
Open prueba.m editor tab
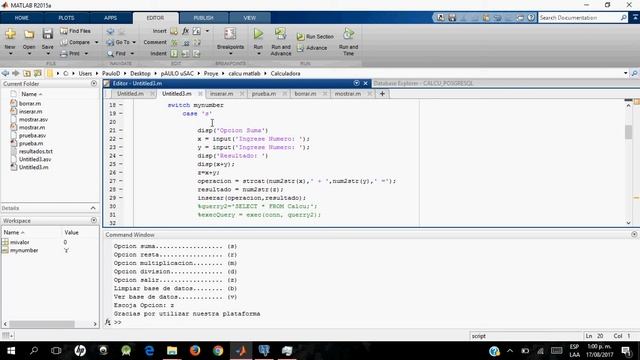264,94
